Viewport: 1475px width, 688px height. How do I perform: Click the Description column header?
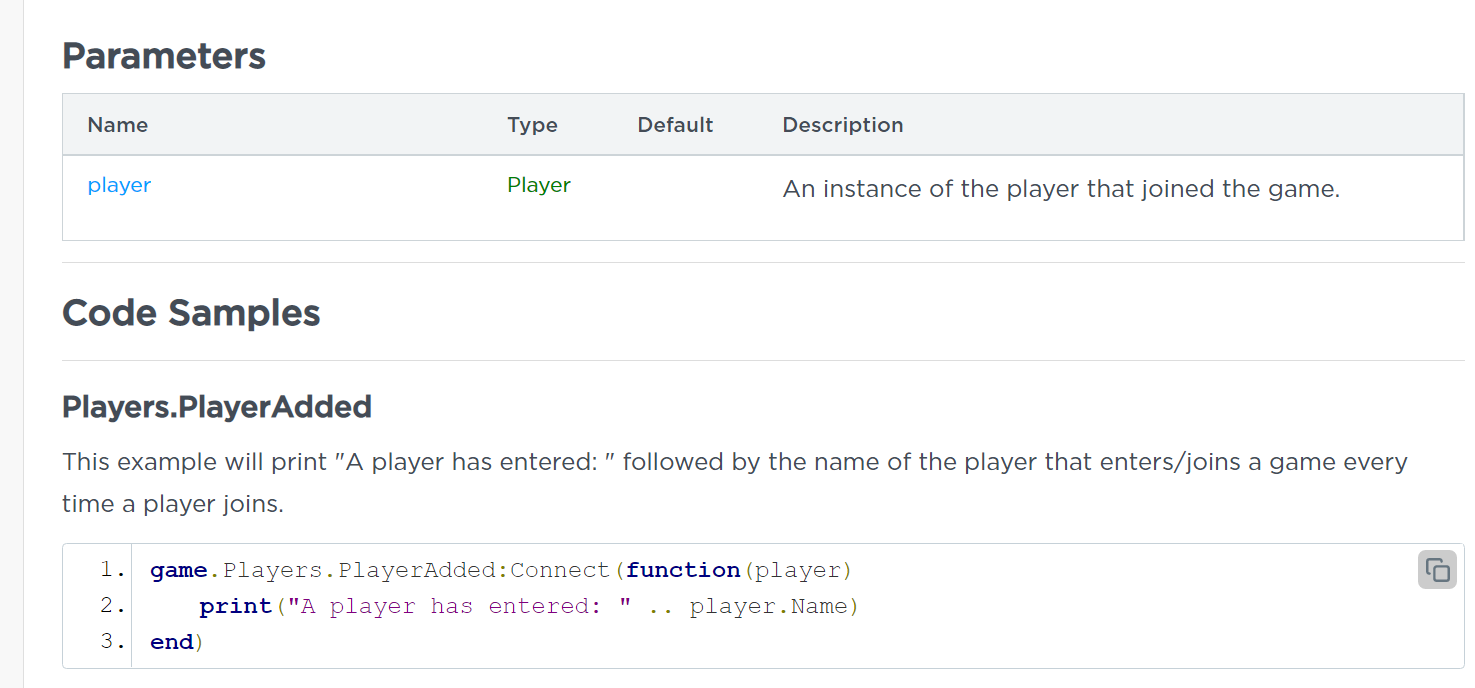842,125
